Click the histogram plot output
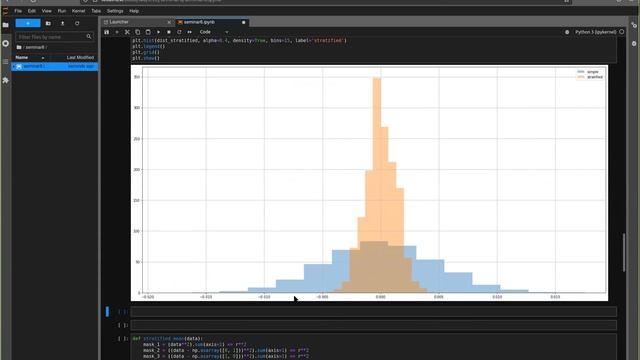 369,183
